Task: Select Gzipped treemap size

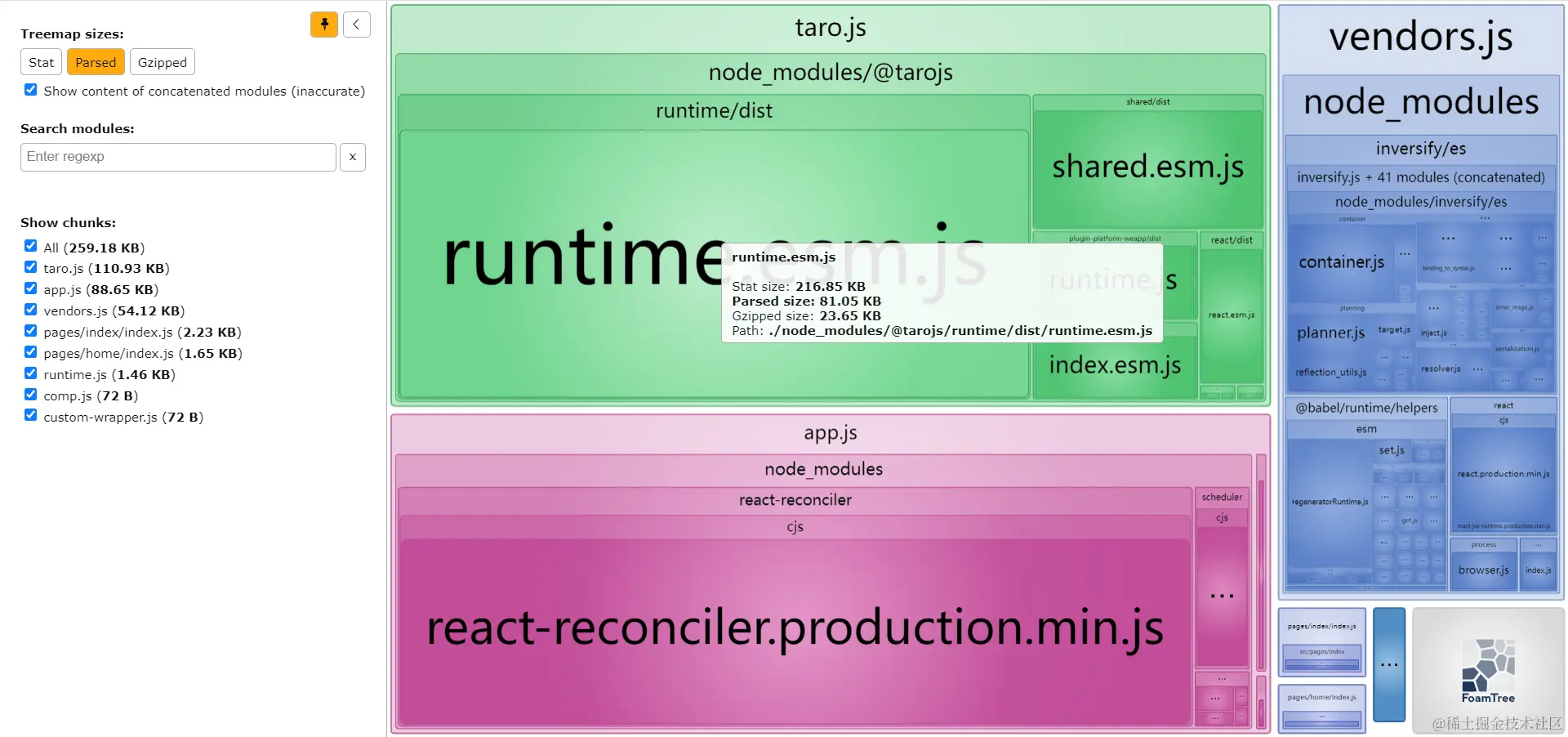Action: tap(163, 62)
